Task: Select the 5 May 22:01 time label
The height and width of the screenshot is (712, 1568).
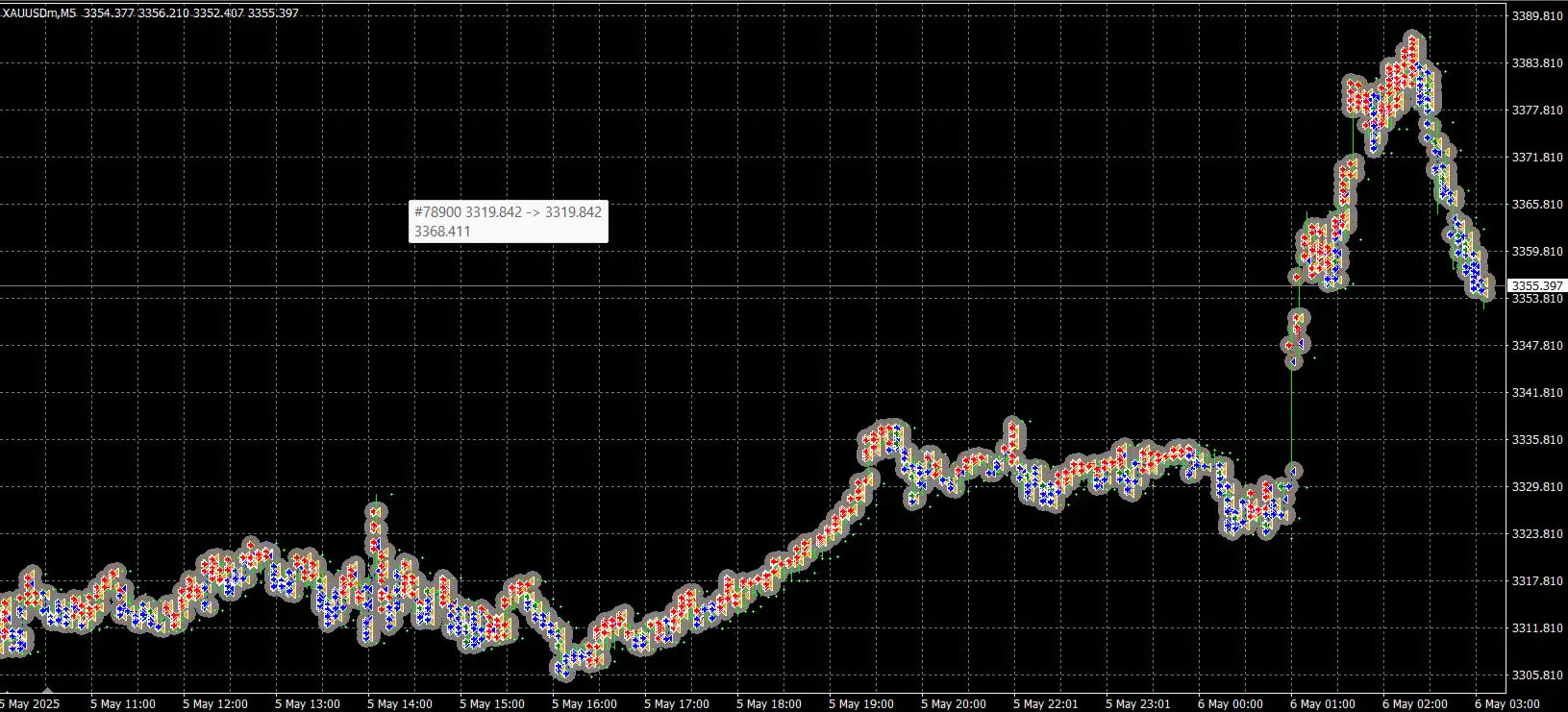Action: pyautogui.click(x=1046, y=704)
